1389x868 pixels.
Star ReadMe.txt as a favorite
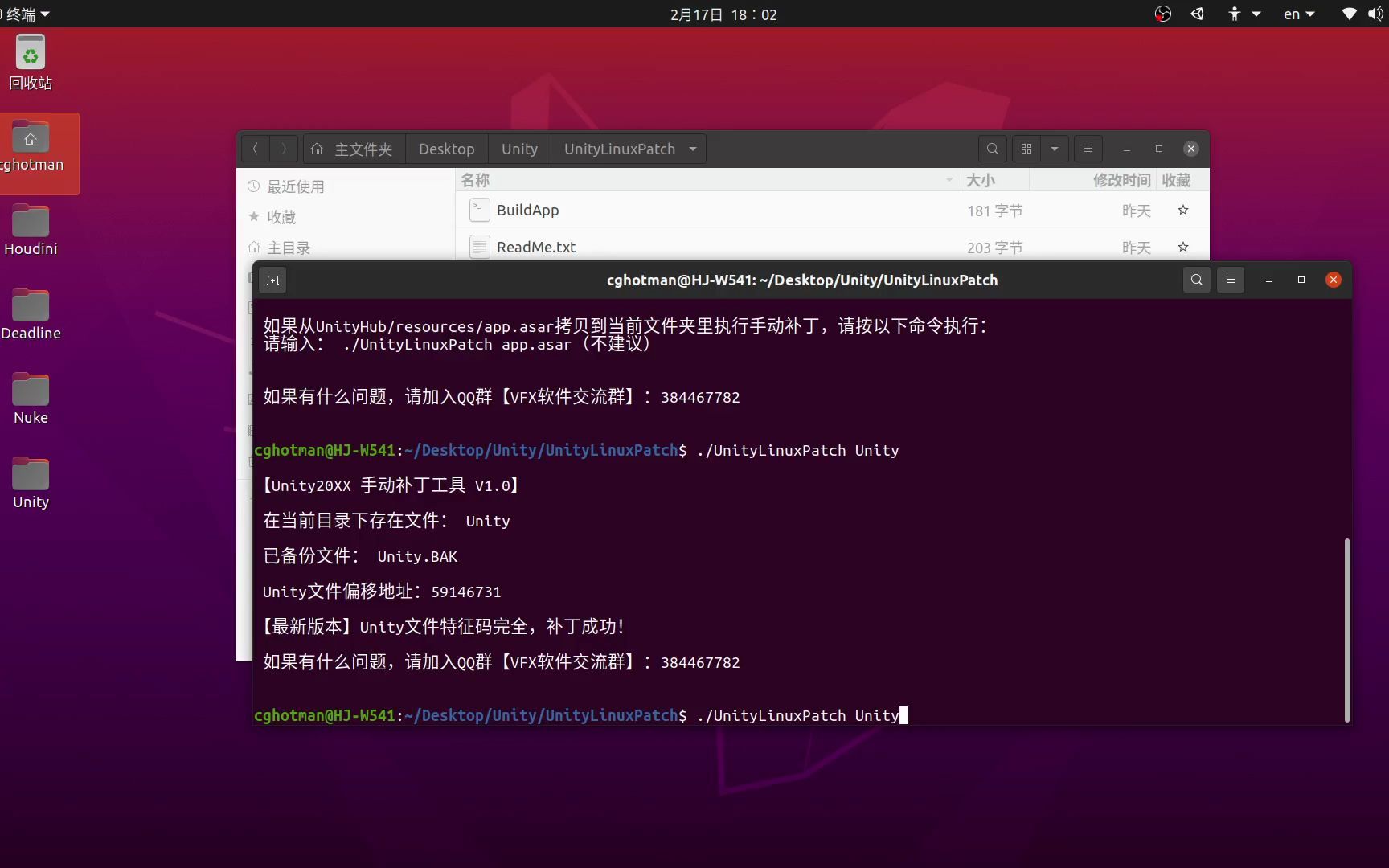(x=1182, y=248)
